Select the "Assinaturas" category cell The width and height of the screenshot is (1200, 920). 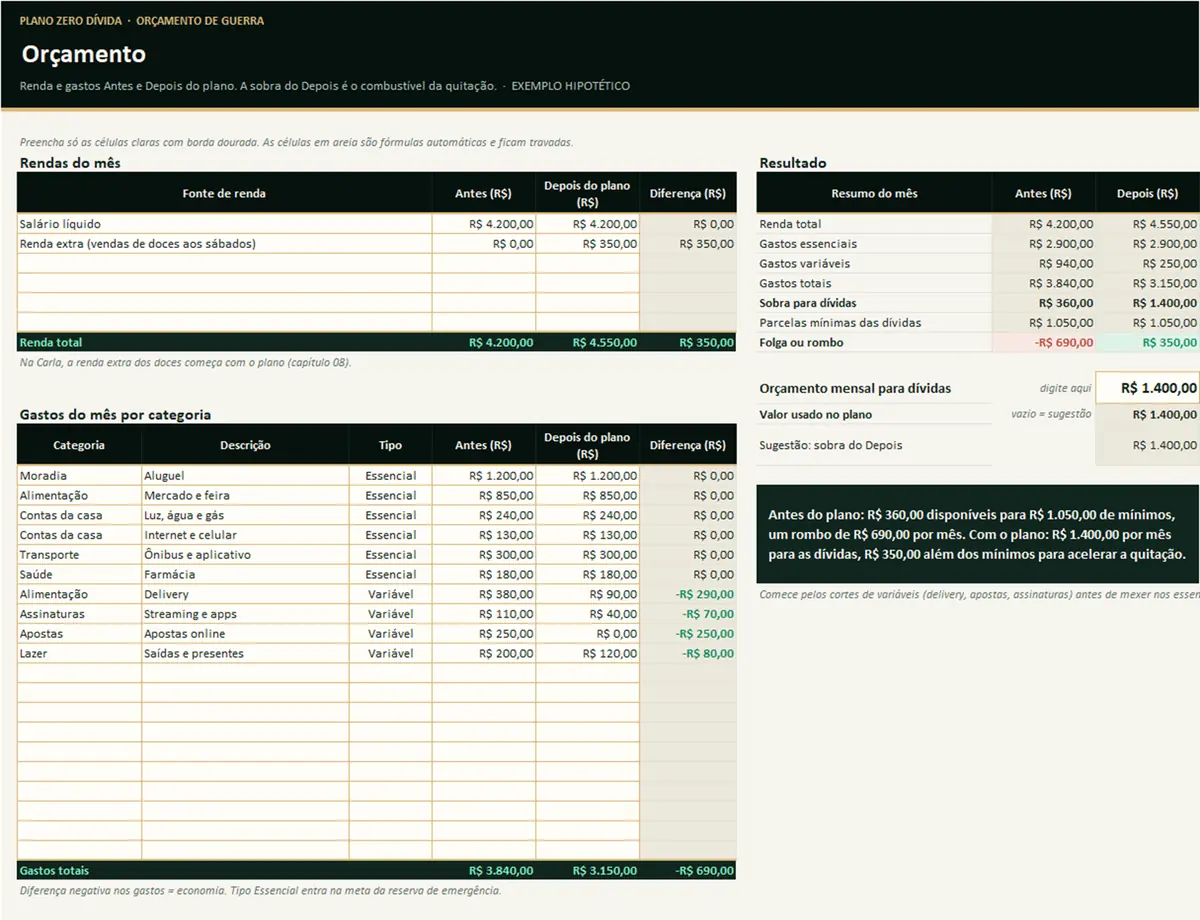tap(80, 614)
